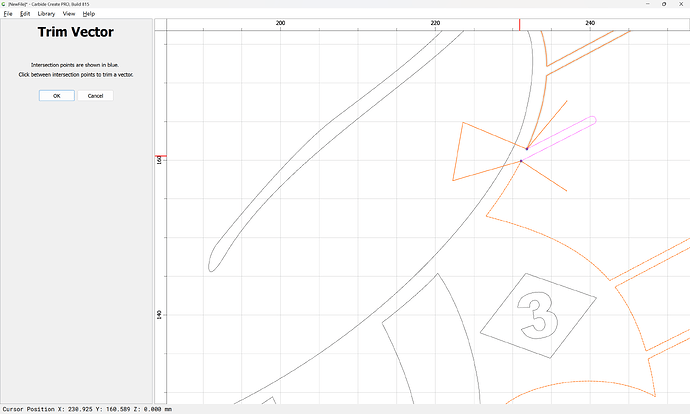
Task: Click ruler label 200
Action: pos(280,23)
